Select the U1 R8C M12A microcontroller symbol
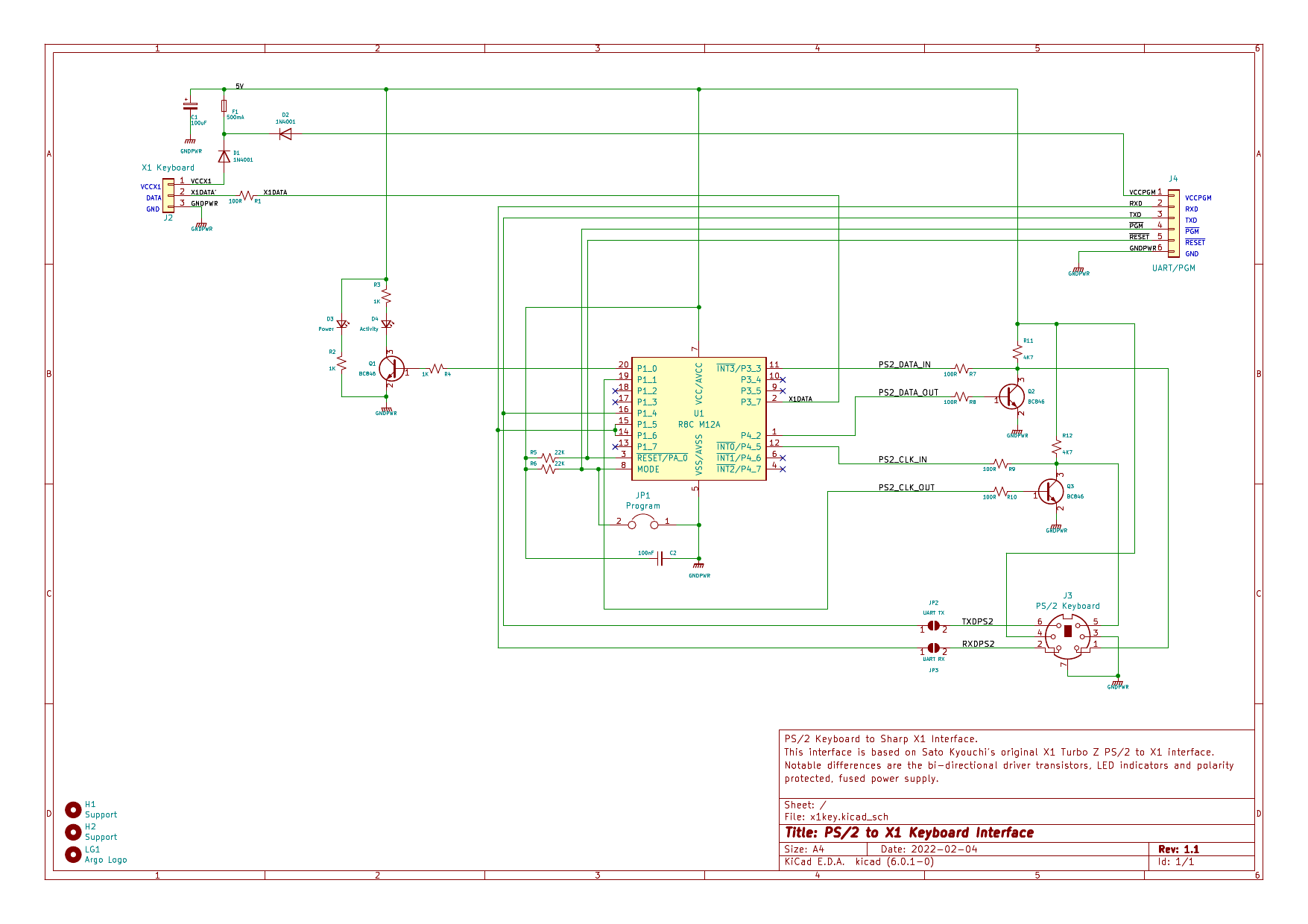Viewport: 1308px width, 924px height. click(698, 419)
